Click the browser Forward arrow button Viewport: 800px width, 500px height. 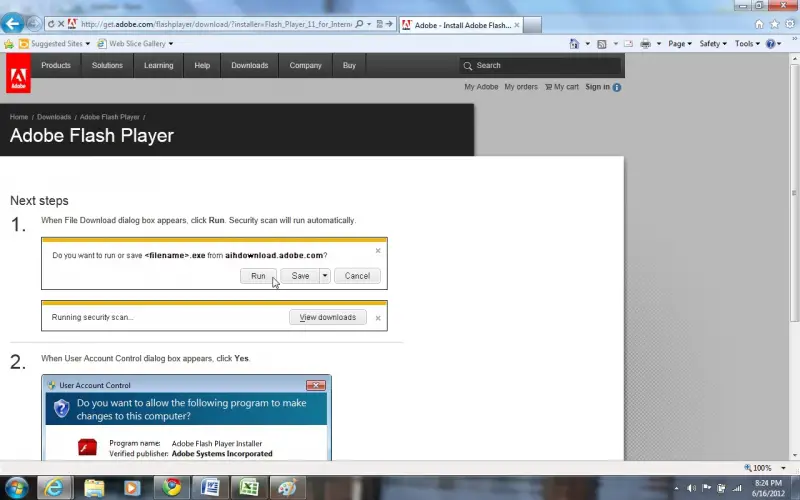(33, 23)
